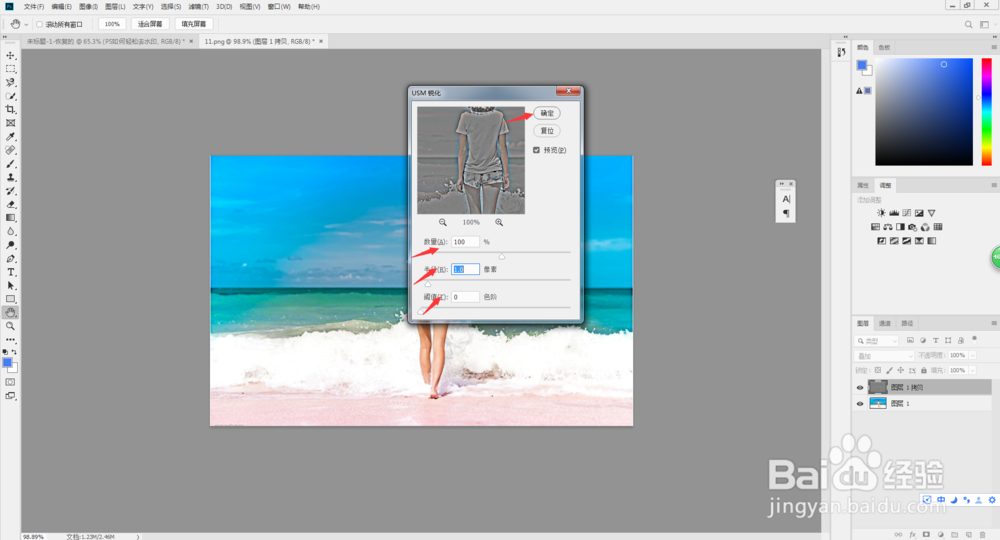Click the radius 半径 slider handle
The image size is (1000, 540).
click(x=428, y=284)
